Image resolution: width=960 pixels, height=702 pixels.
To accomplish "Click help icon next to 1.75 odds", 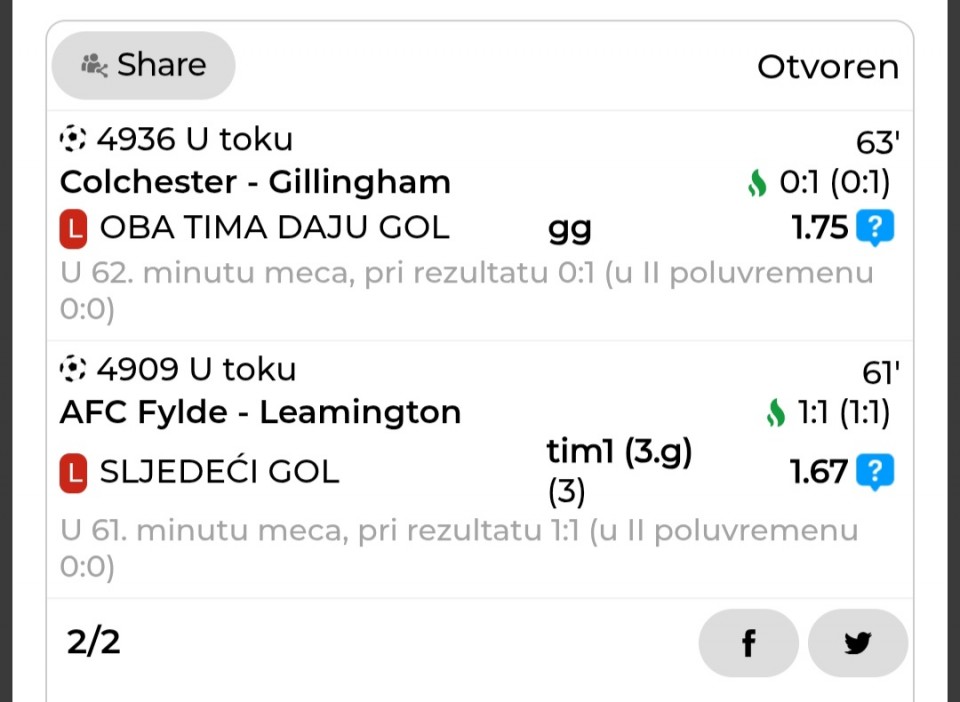I will click(875, 229).
